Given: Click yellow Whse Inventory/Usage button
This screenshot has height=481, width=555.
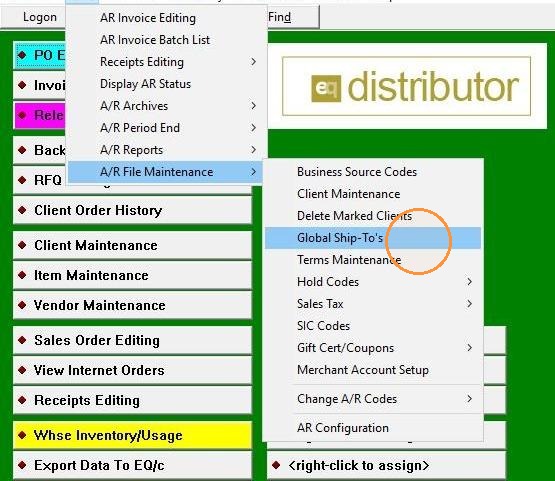Looking at the screenshot, I should [x=132, y=435].
